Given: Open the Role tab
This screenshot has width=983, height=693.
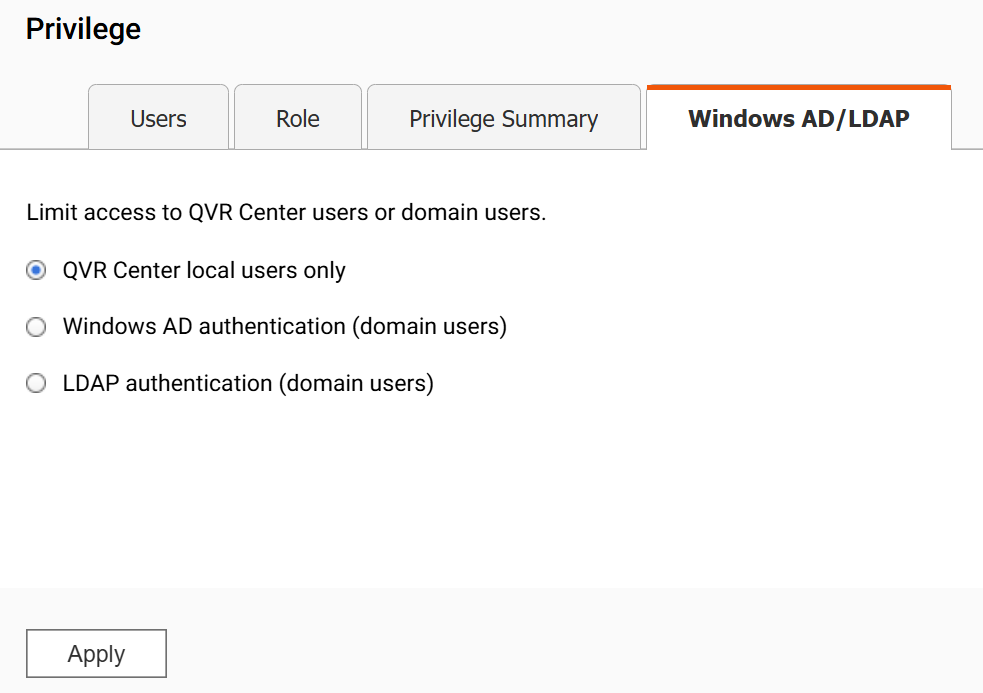Looking at the screenshot, I should click(297, 119).
